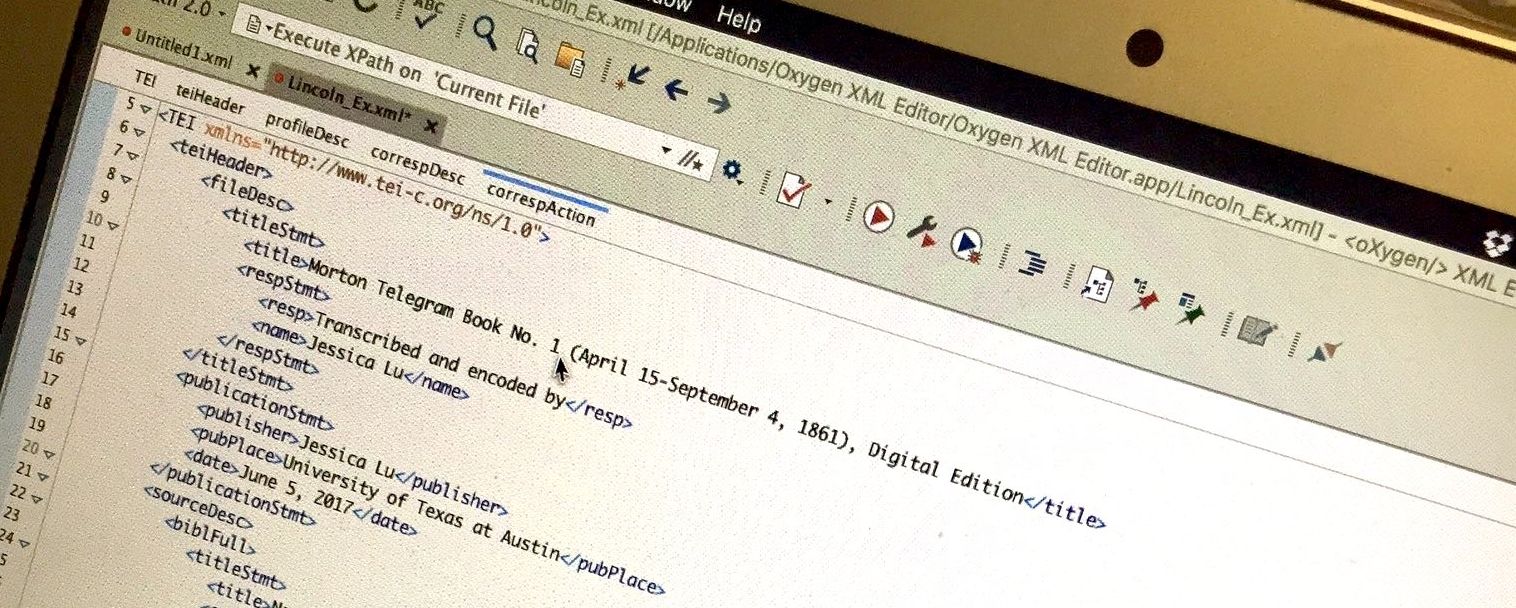
Task: Select correspDesc in the breadcrumb
Action: pos(417,164)
